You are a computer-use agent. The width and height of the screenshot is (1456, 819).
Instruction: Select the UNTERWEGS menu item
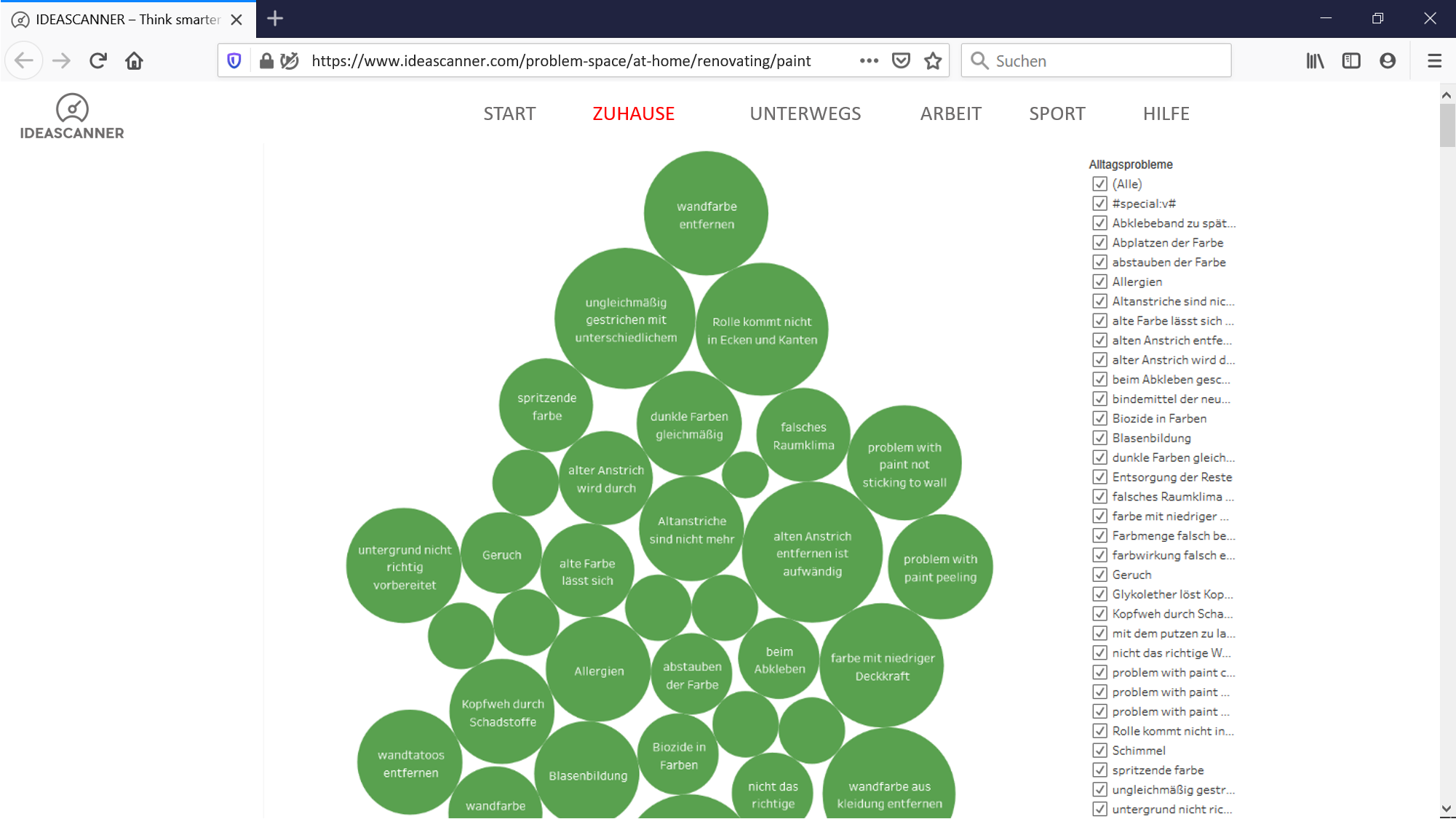[805, 113]
